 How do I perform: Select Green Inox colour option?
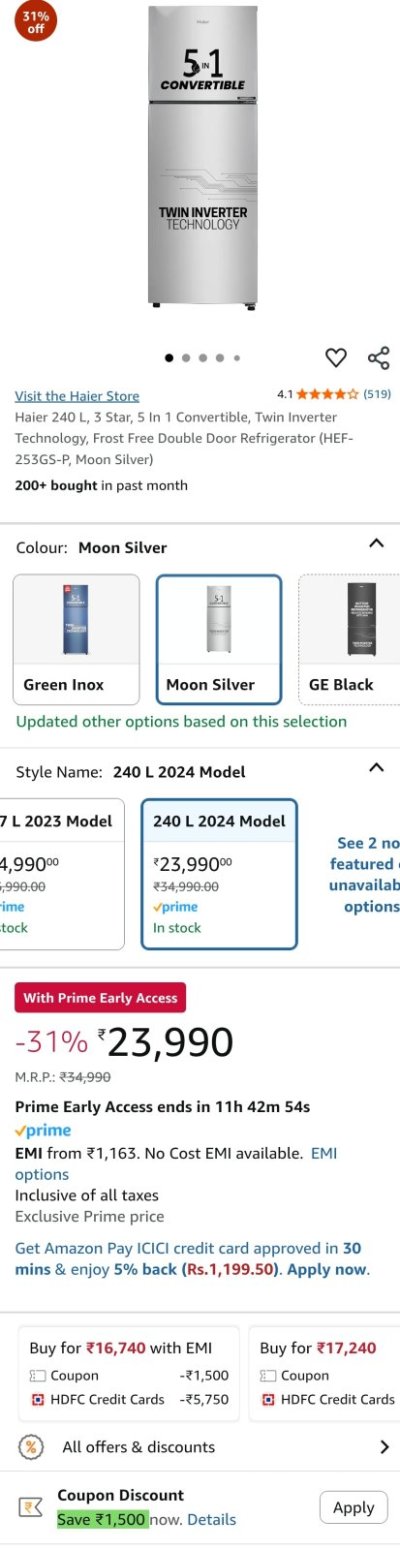pos(76,639)
